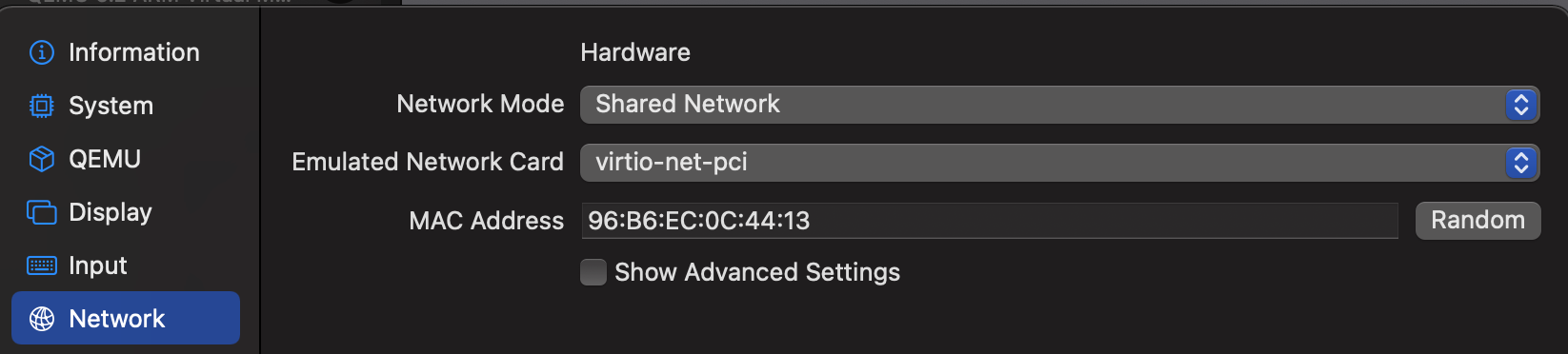
Task: Select the Network sidebar label
Action: click(x=117, y=319)
